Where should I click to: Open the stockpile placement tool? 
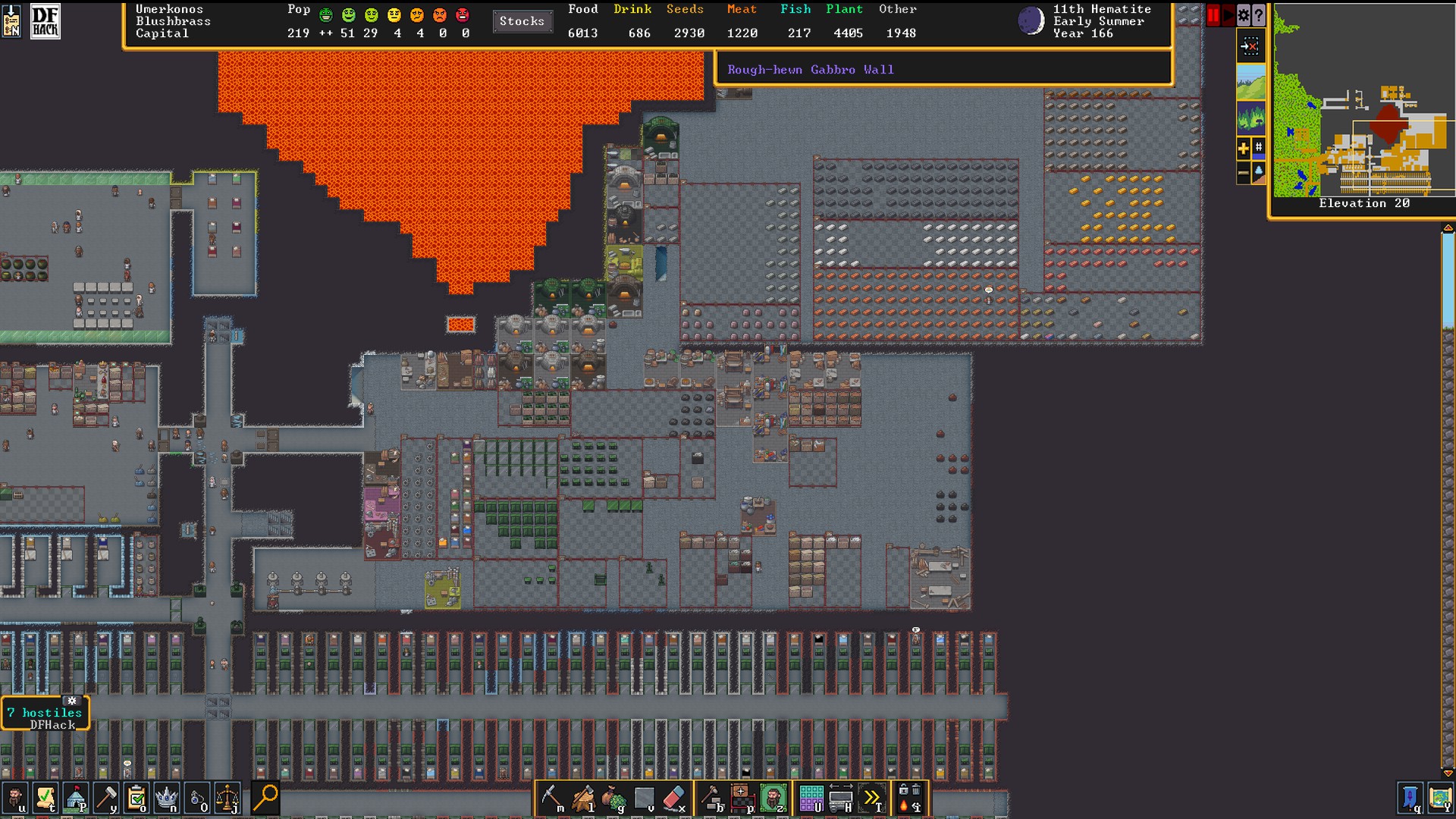coord(742,799)
